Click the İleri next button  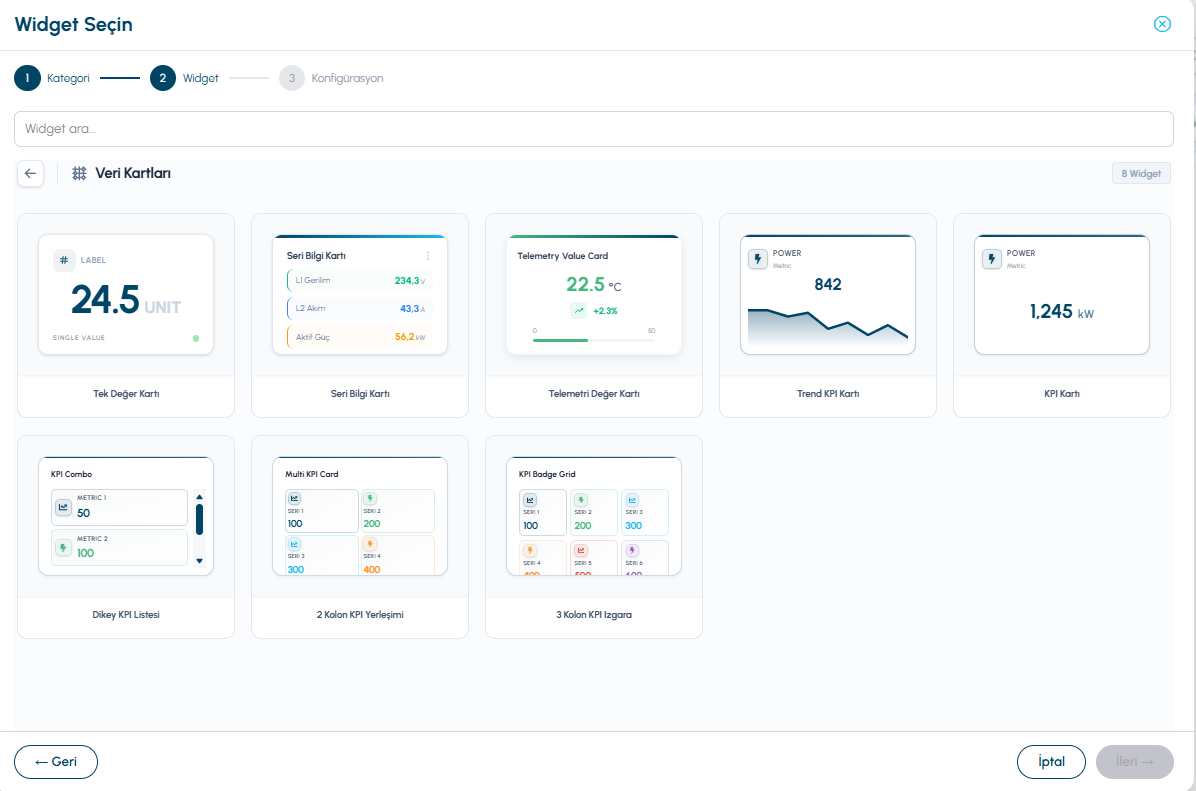pos(1134,762)
